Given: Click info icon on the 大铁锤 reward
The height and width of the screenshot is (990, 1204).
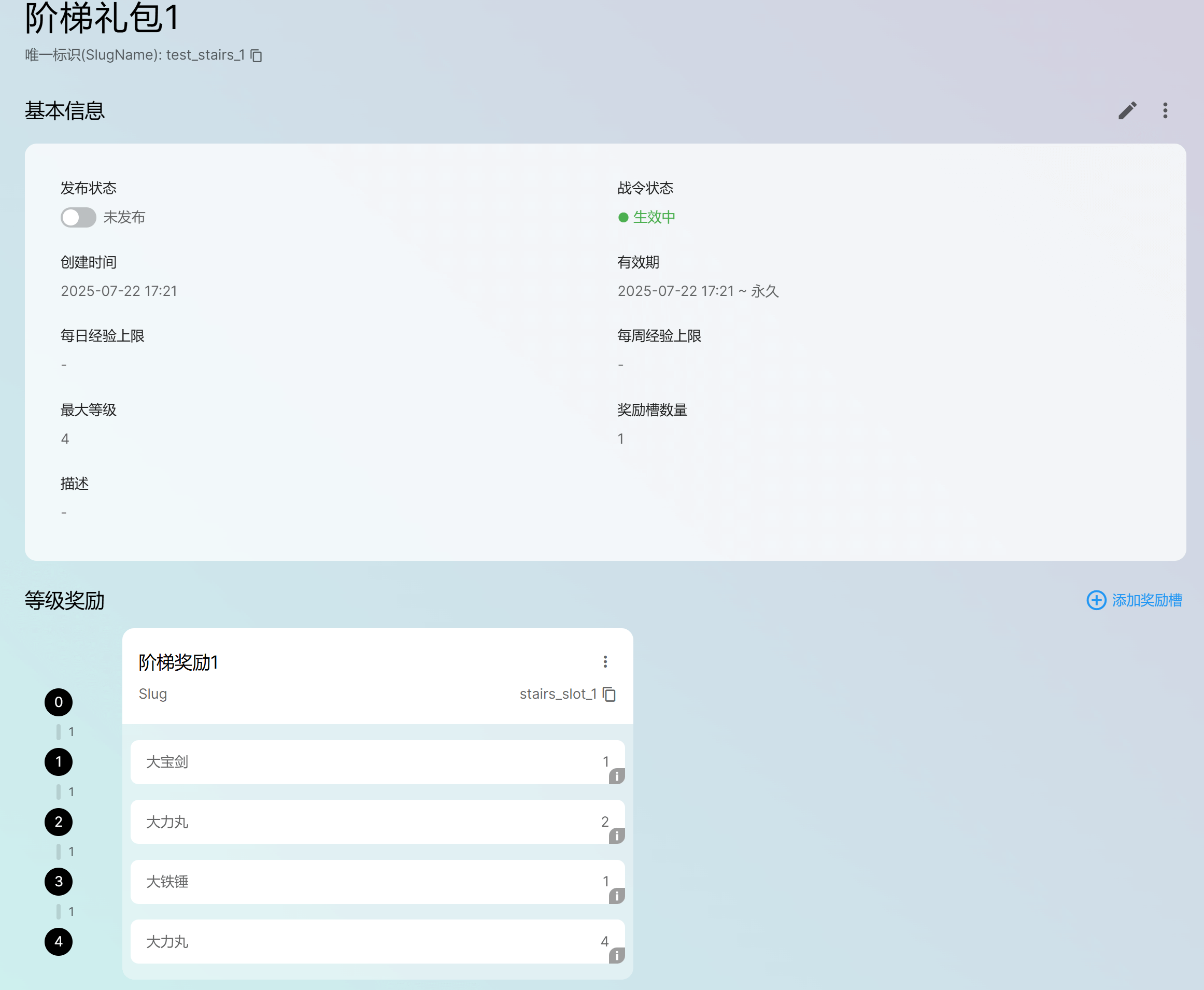Looking at the screenshot, I should [617, 896].
